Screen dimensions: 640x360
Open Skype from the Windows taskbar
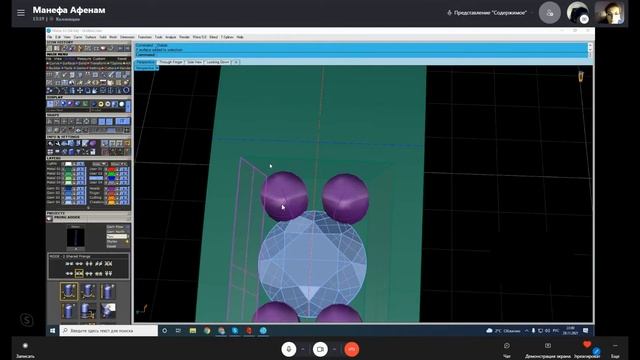(x=235, y=331)
